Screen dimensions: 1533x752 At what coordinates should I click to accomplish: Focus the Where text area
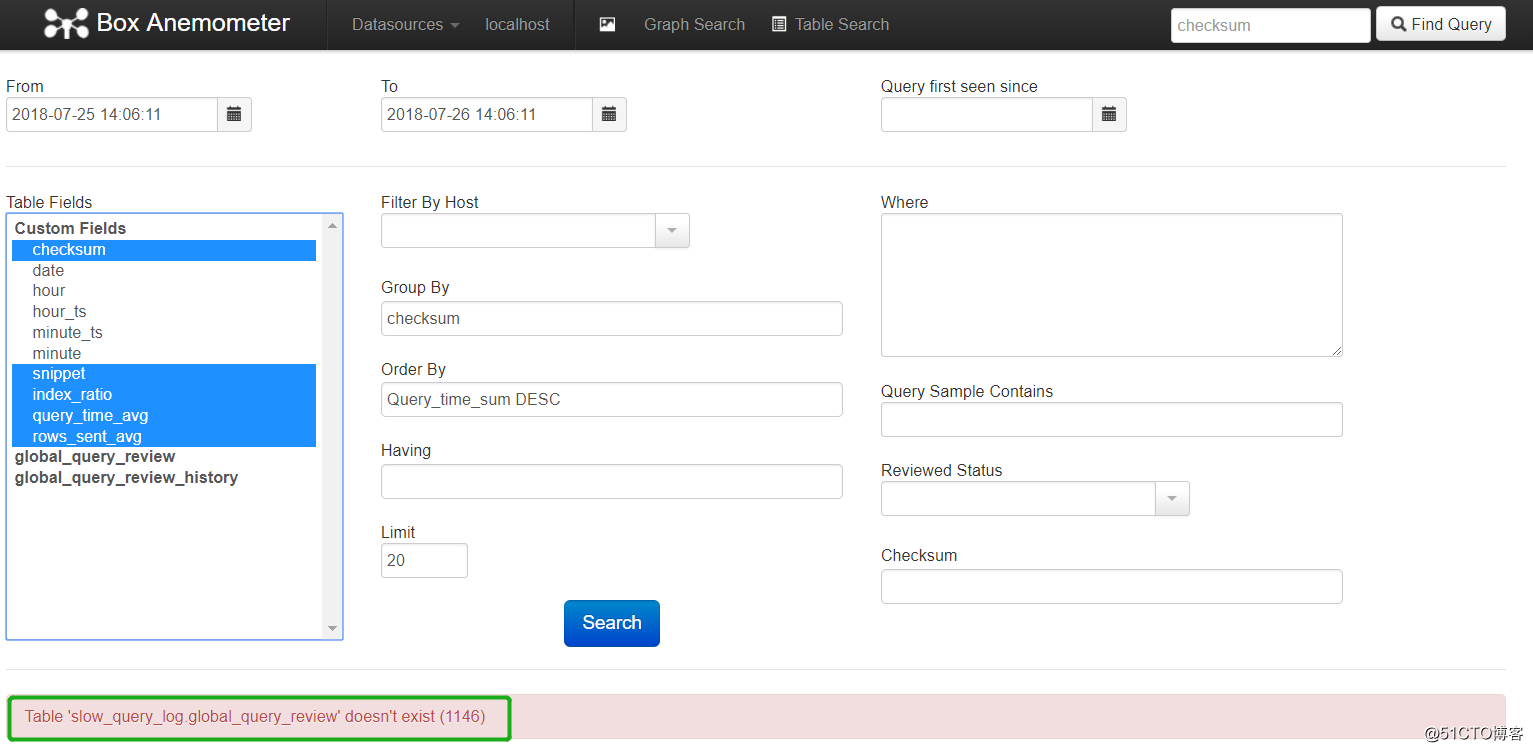point(1112,285)
